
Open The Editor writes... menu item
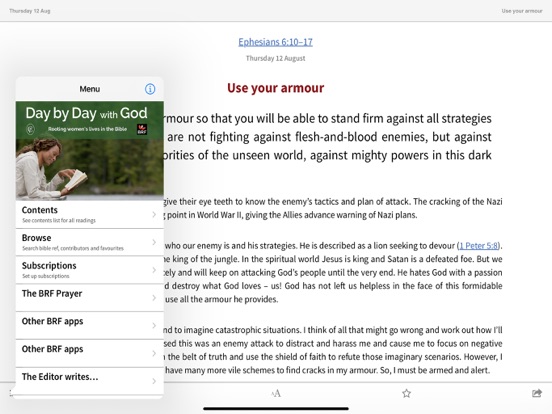point(90,381)
